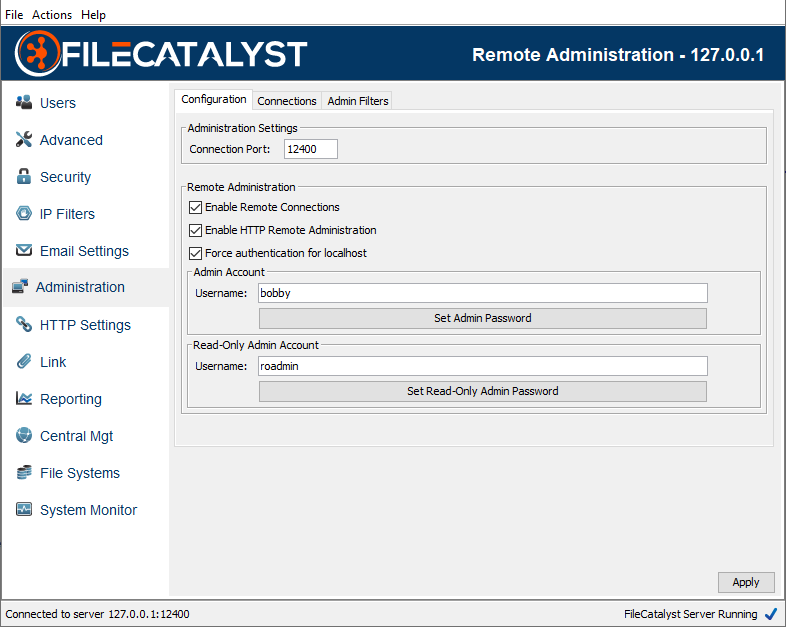This screenshot has width=786, height=627.
Task: Open the Central Mgt section label
Action: point(76,437)
